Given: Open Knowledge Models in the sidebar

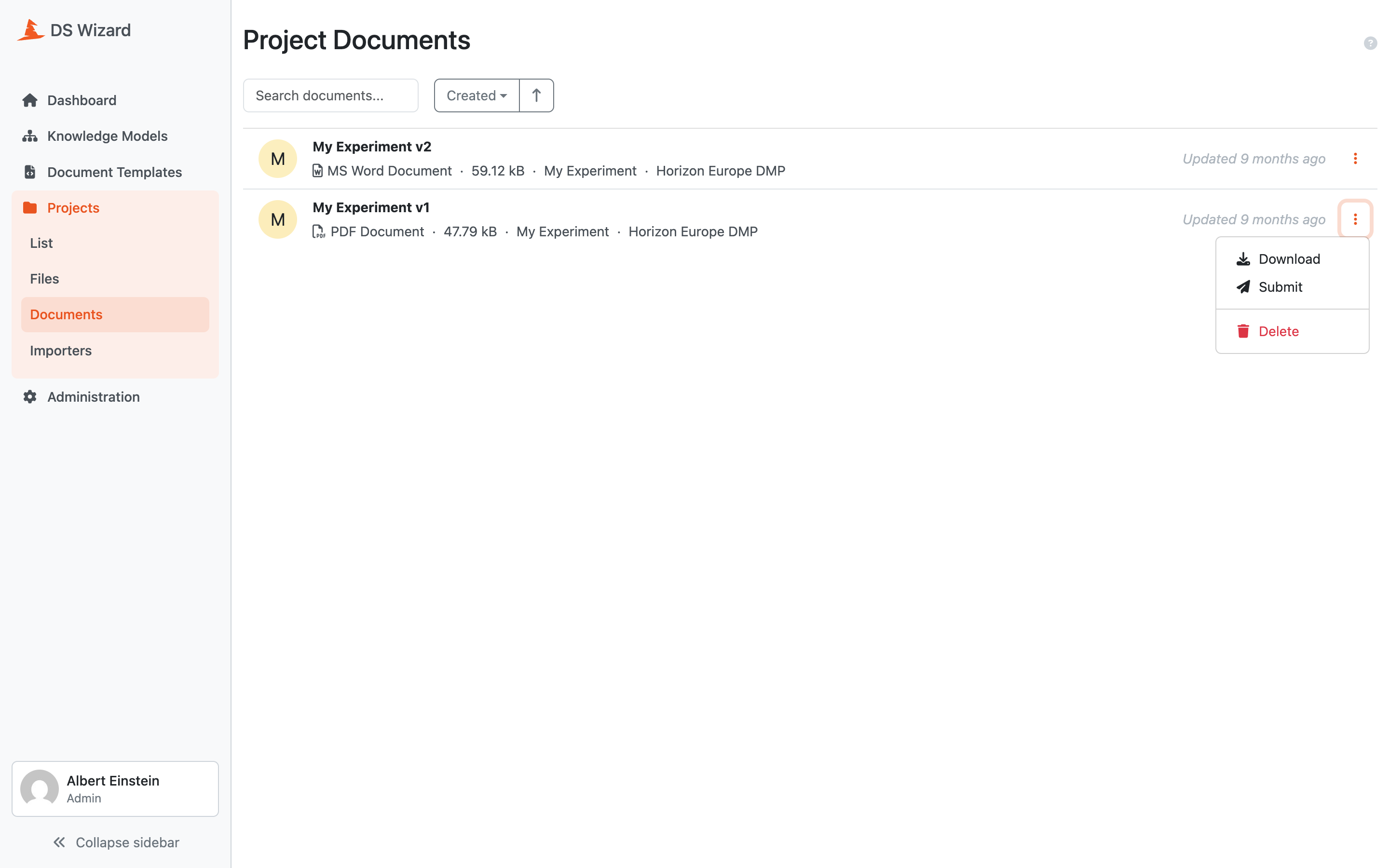Looking at the screenshot, I should (115, 136).
